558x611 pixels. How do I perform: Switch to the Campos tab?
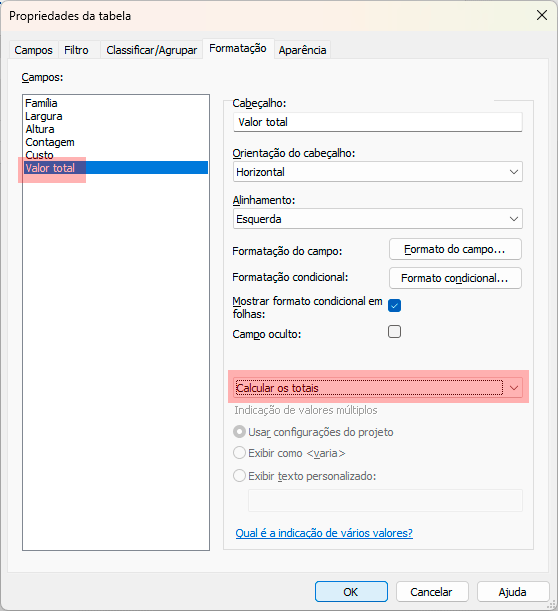[34, 50]
